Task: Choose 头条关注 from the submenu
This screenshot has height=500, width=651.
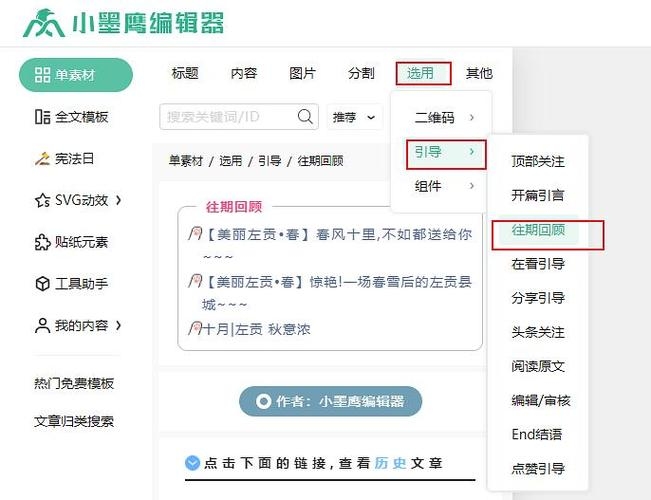Action: 538,332
